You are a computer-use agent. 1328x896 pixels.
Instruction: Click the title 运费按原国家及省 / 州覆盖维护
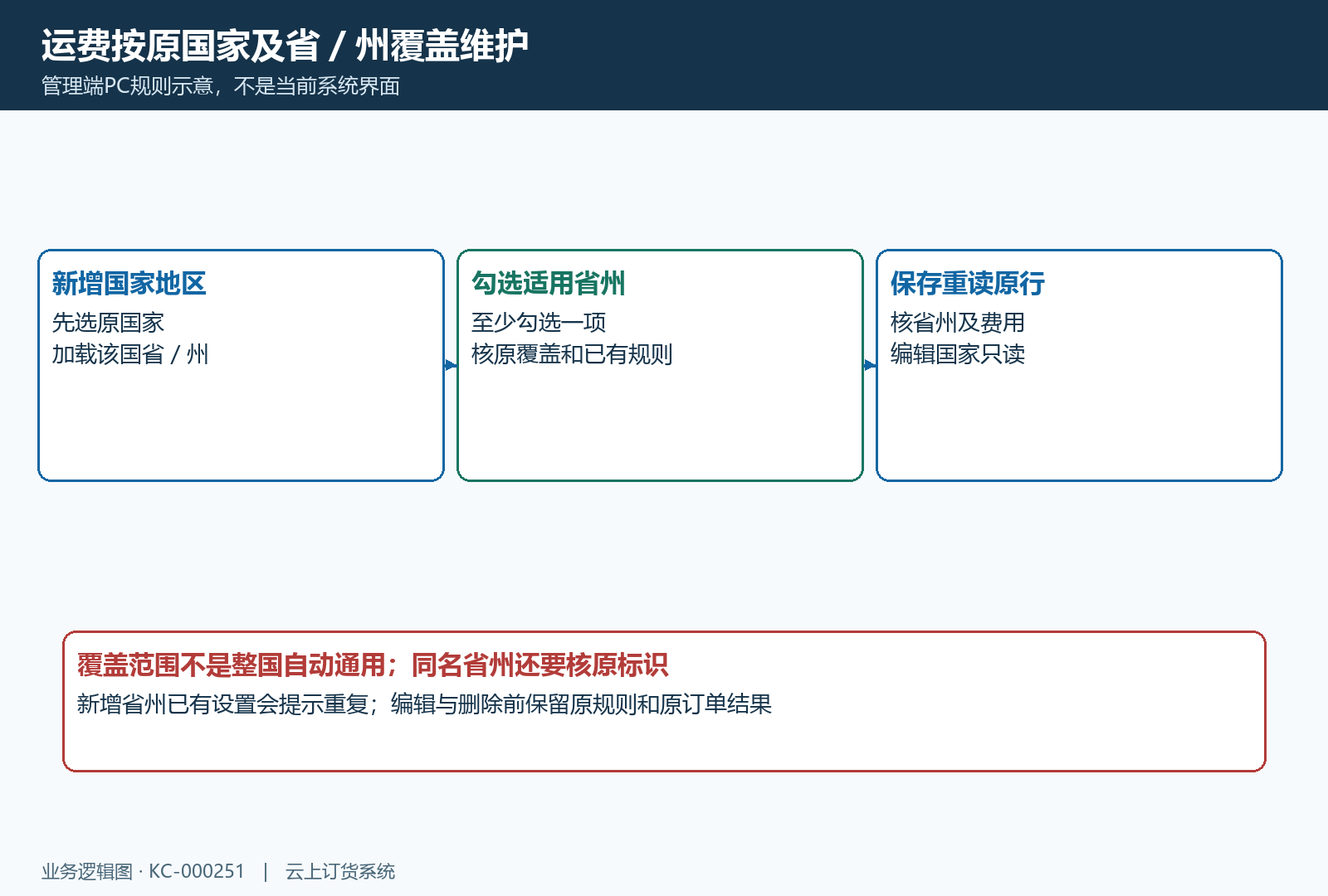[x=285, y=46]
